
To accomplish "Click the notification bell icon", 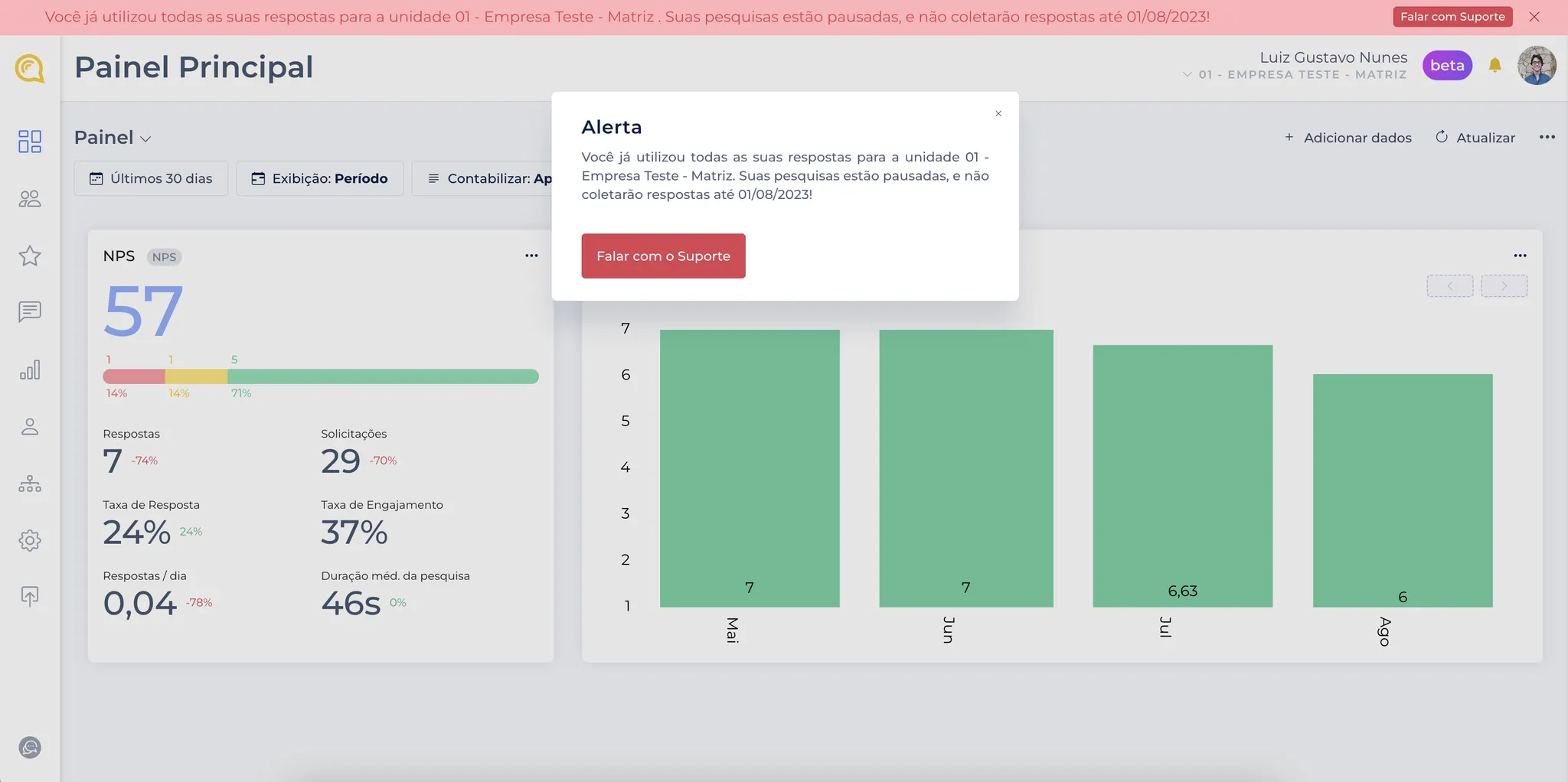I will (1494, 66).
